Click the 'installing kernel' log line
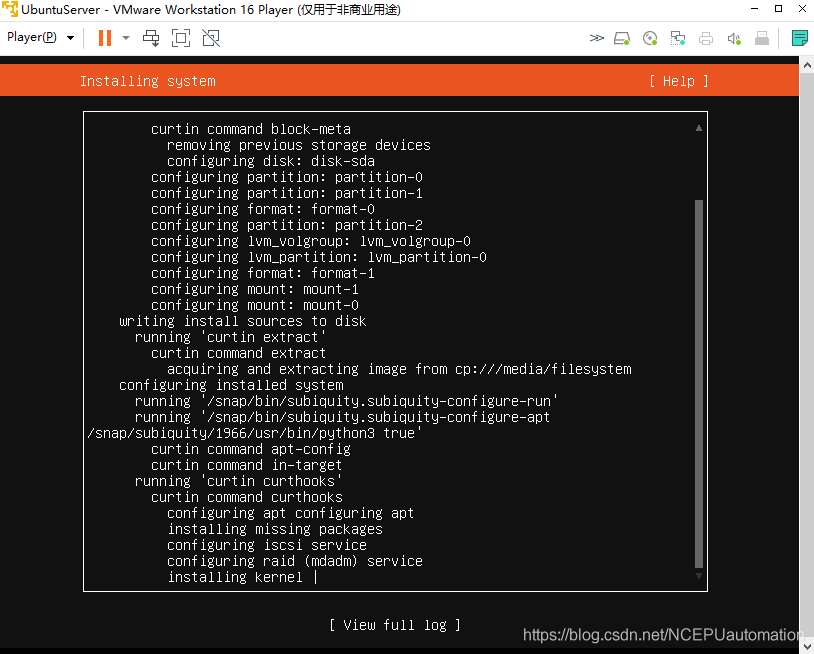Viewport: 814px width, 654px height. coord(235,577)
